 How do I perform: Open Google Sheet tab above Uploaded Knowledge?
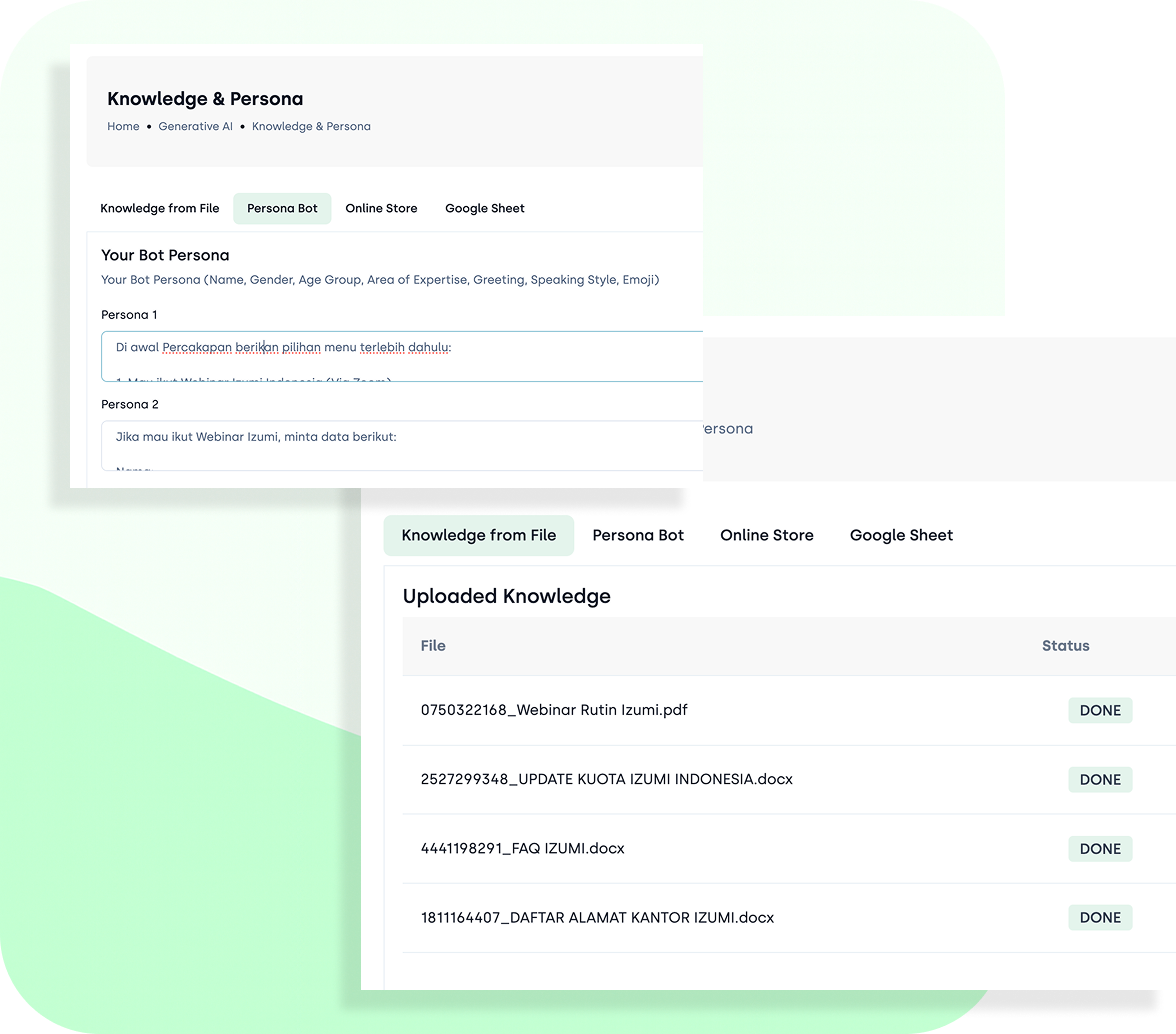(x=901, y=535)
